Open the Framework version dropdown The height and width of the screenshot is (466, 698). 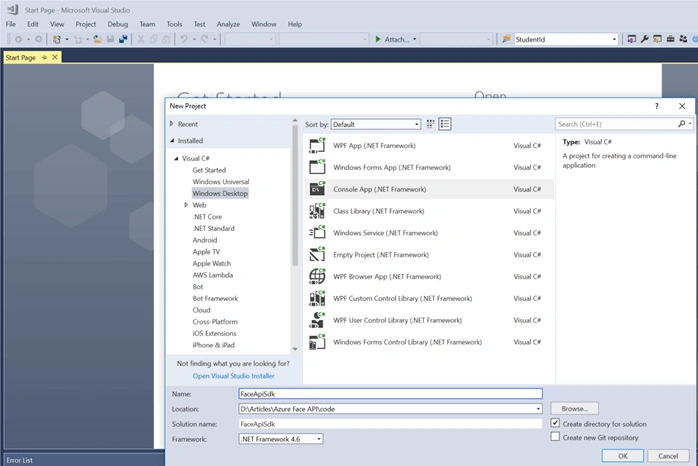281,439
